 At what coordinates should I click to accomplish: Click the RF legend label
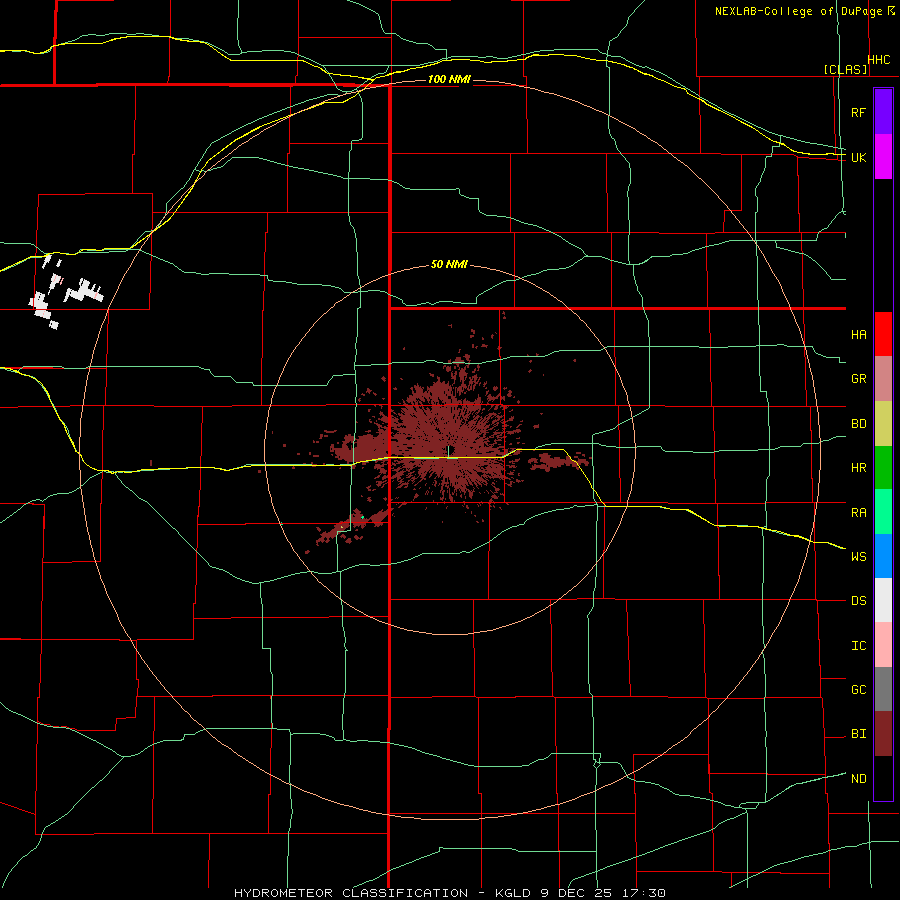(858, 112)
